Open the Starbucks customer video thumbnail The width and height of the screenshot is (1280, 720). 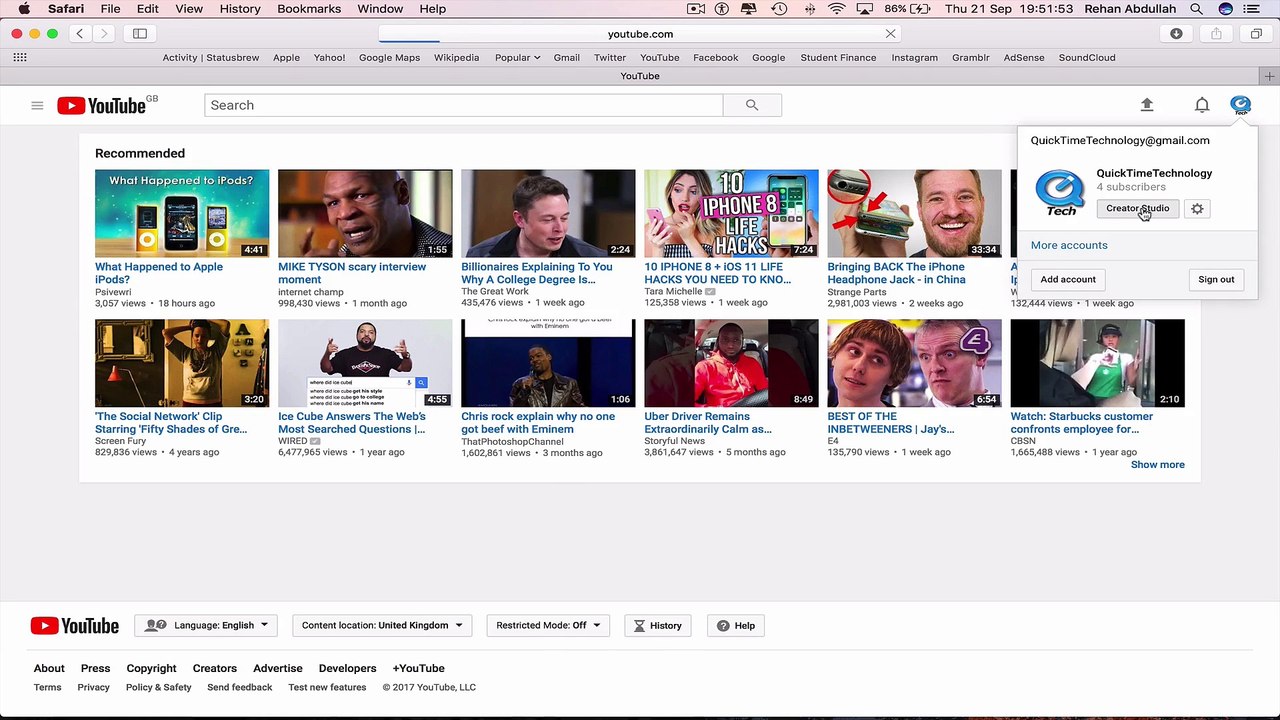click(x=1097, y=363)
